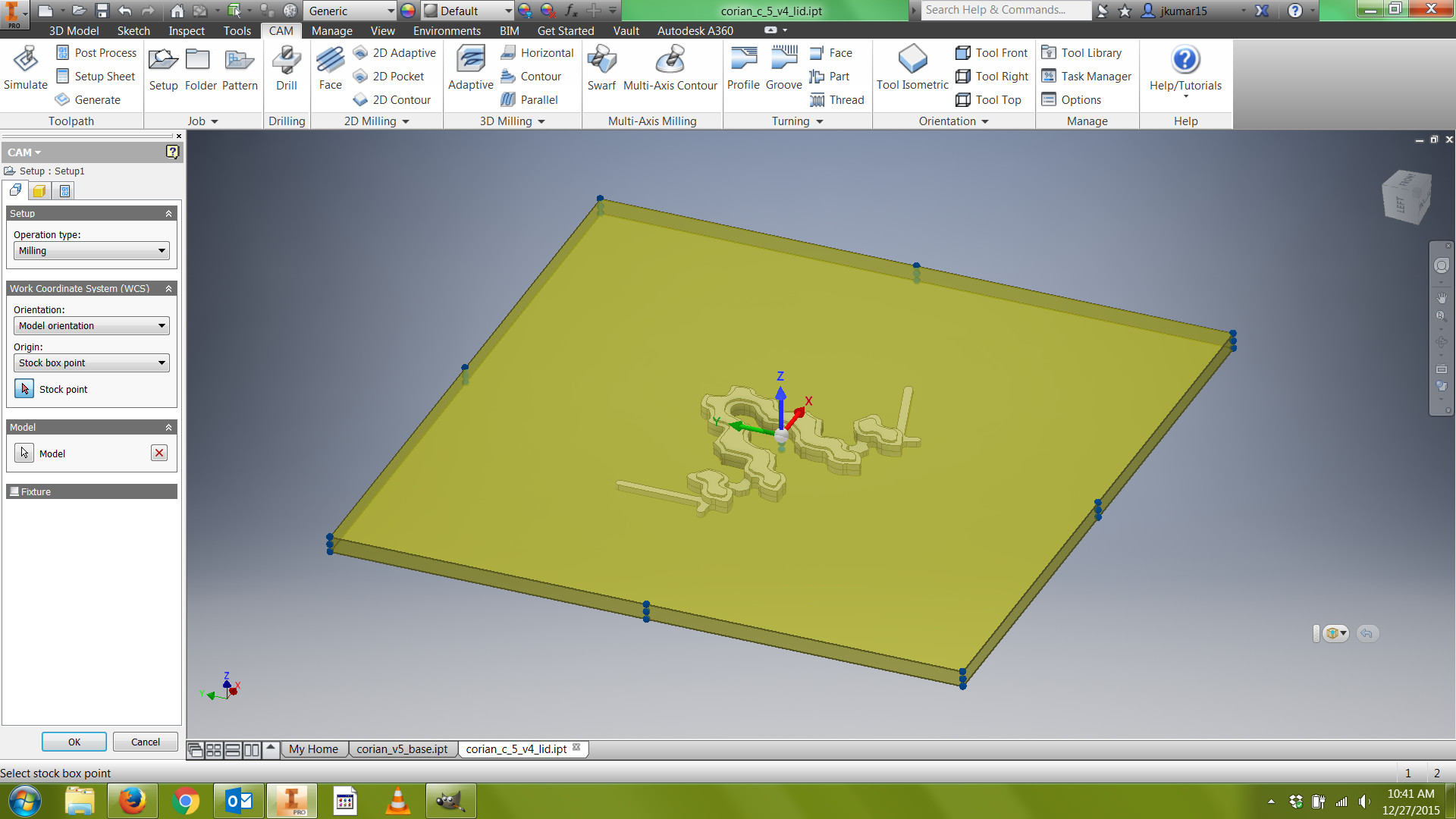Select Face in 2D Milling group
The image size is (1456, 819).
(x=330, y=67)
